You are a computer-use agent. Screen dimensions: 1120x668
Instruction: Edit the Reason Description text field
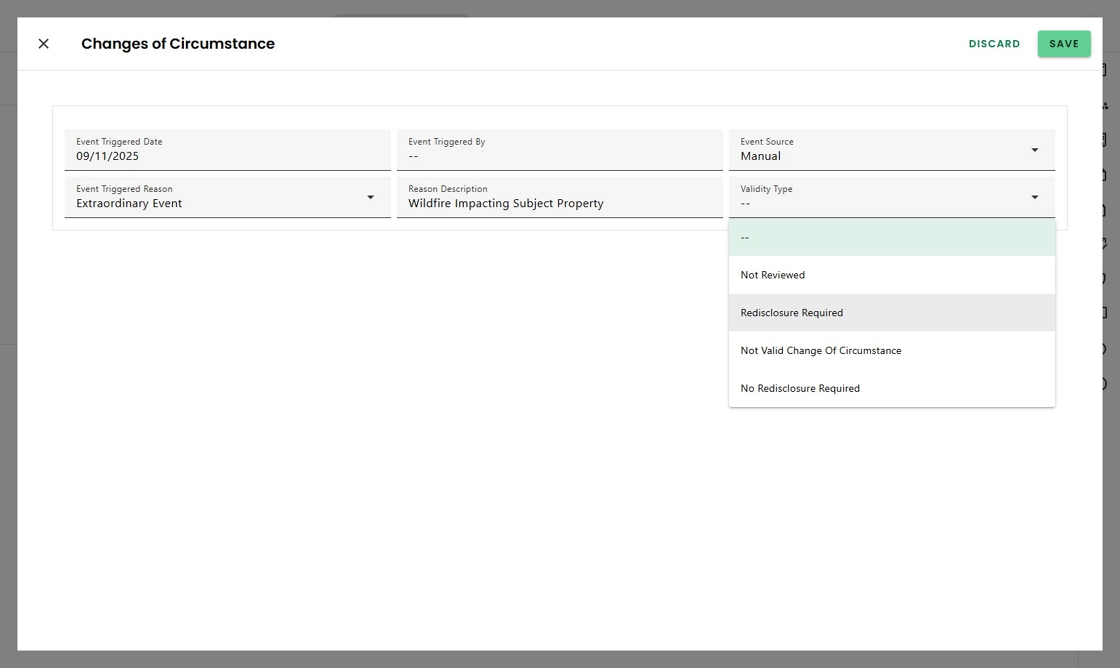pyautogui.click(x=559, y=203)
